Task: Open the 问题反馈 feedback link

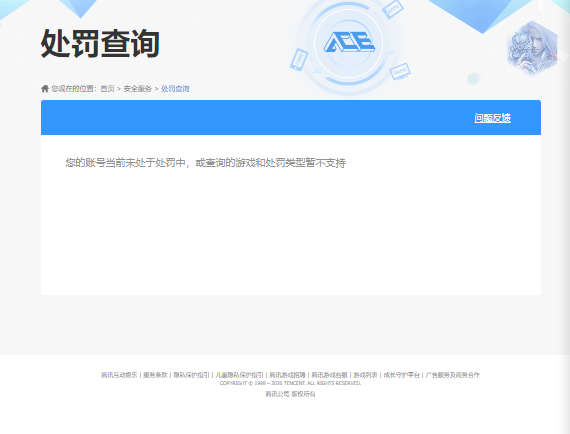Action: click(x=493, y=118)
